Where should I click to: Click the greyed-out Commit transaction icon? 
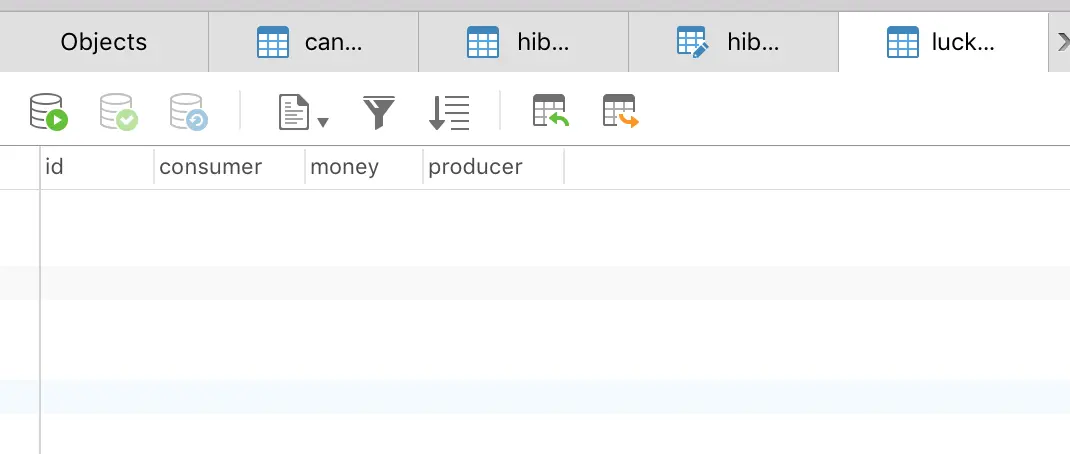[118, 112]
